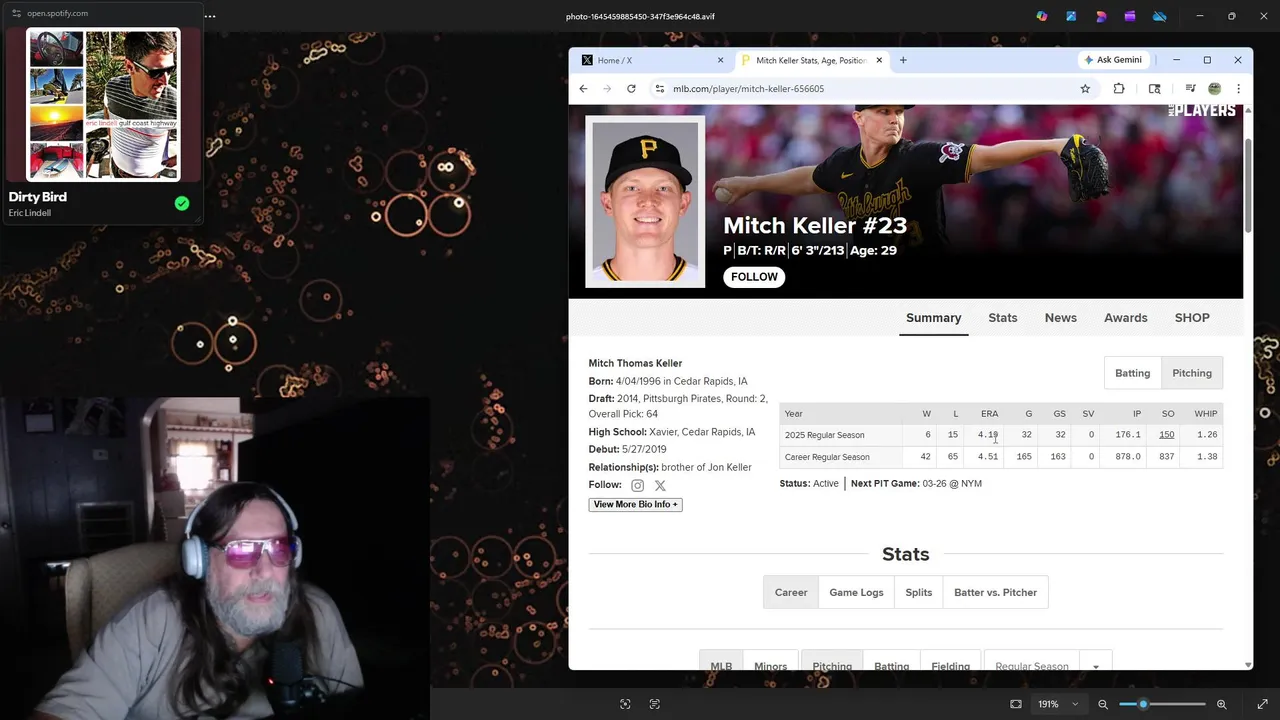Viewport: 1280px width, 720px height.
Task: Click the zoom in magnifier icon
Action: click(x=1221, y=704)
